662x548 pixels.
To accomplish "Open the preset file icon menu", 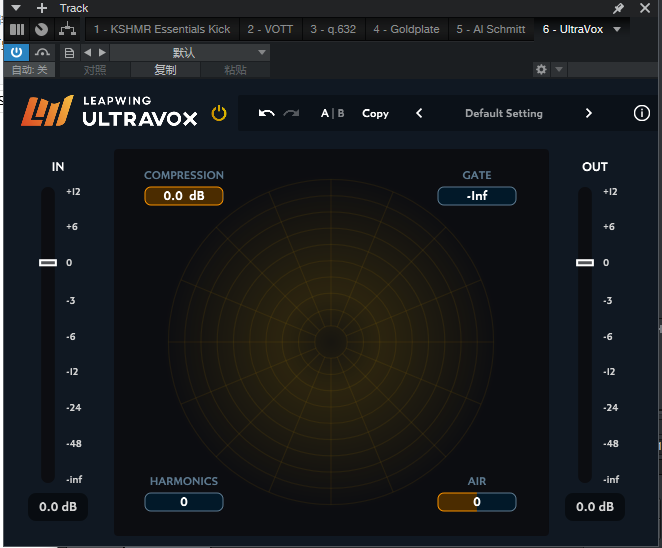I will 69,53.
